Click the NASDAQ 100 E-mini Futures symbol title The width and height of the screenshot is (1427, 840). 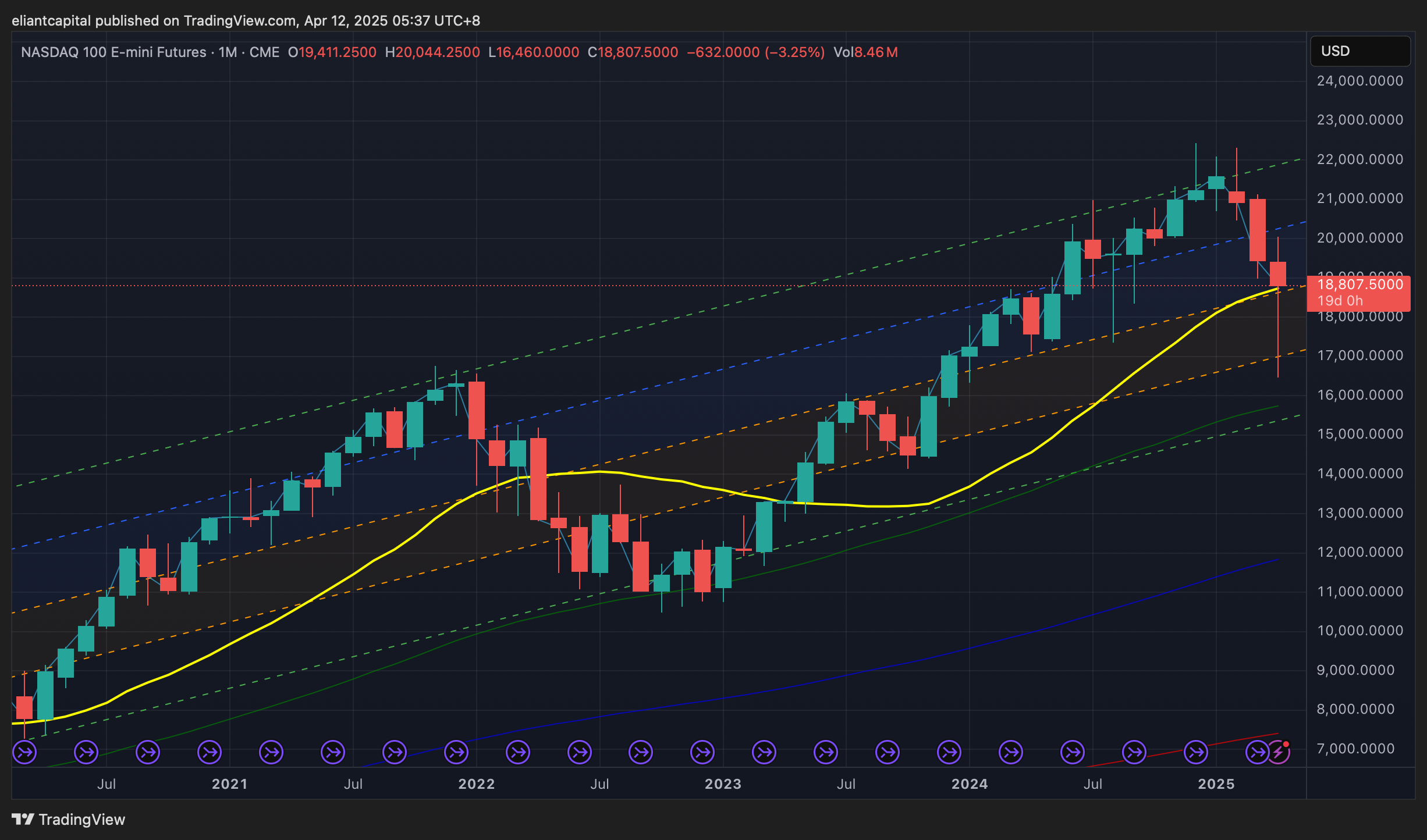click(113, 52)
